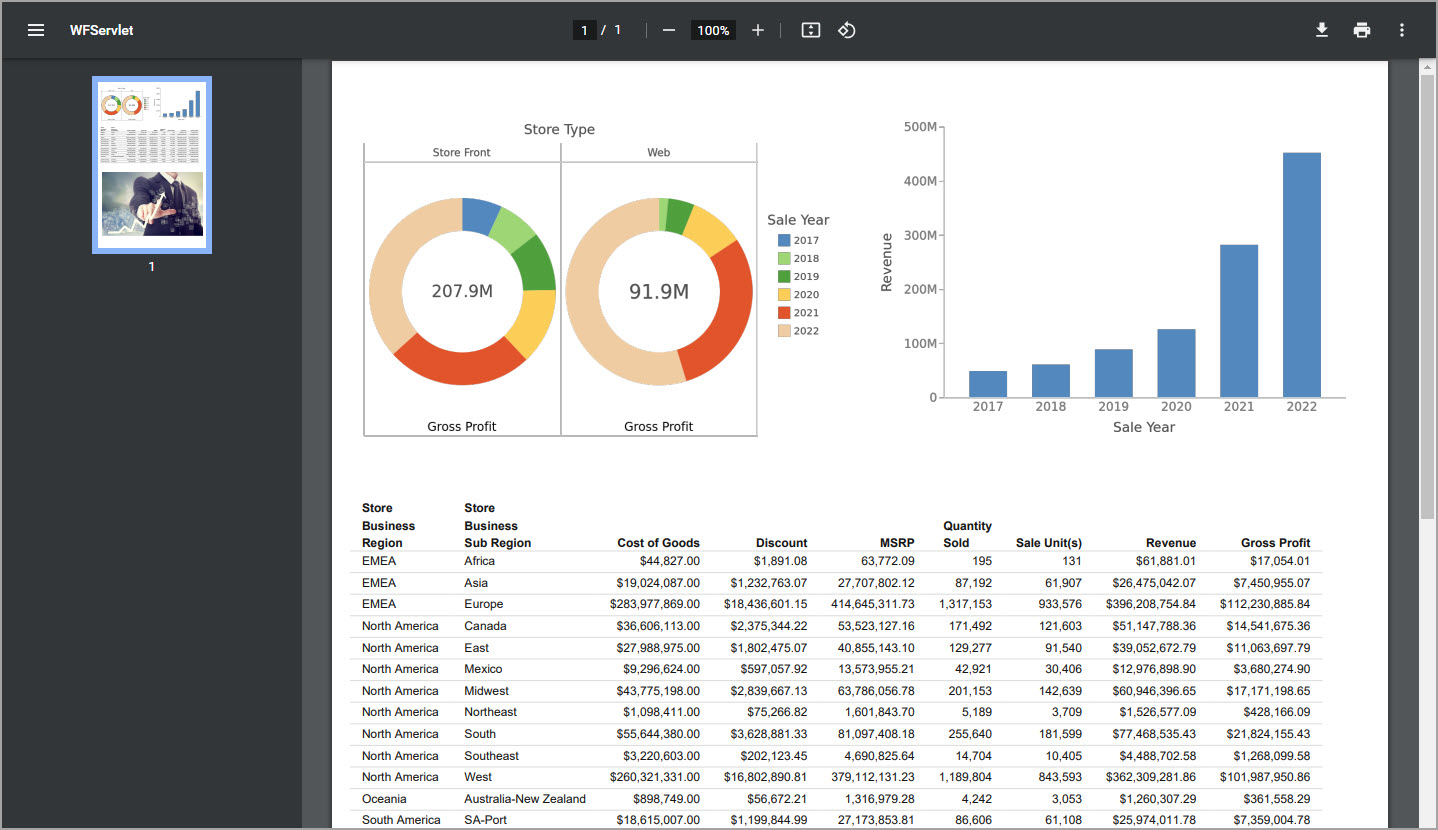
Task: Click the 2017 blue legend swatch
Action: pyautogui.click(x=784, y=240)
